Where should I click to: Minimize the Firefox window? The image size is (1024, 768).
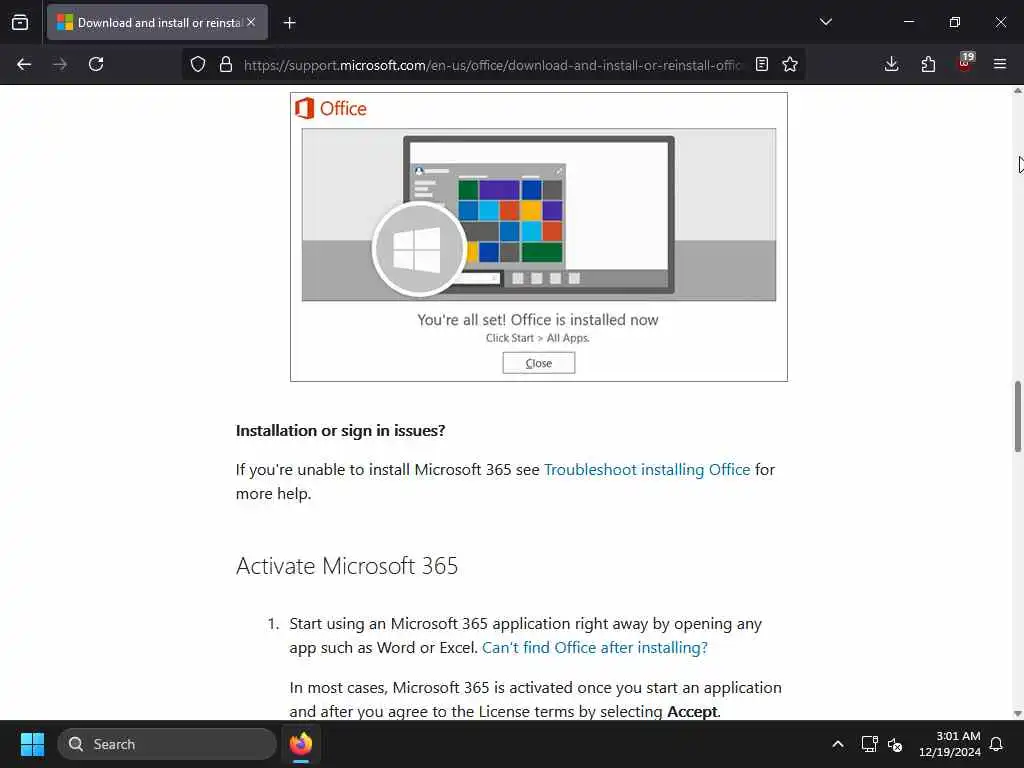pyautogui.click(x=909, y=22)
